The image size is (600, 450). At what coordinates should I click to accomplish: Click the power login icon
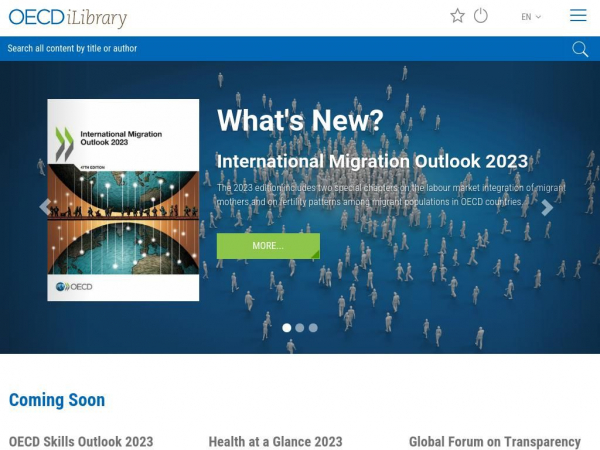pos(481,16)
